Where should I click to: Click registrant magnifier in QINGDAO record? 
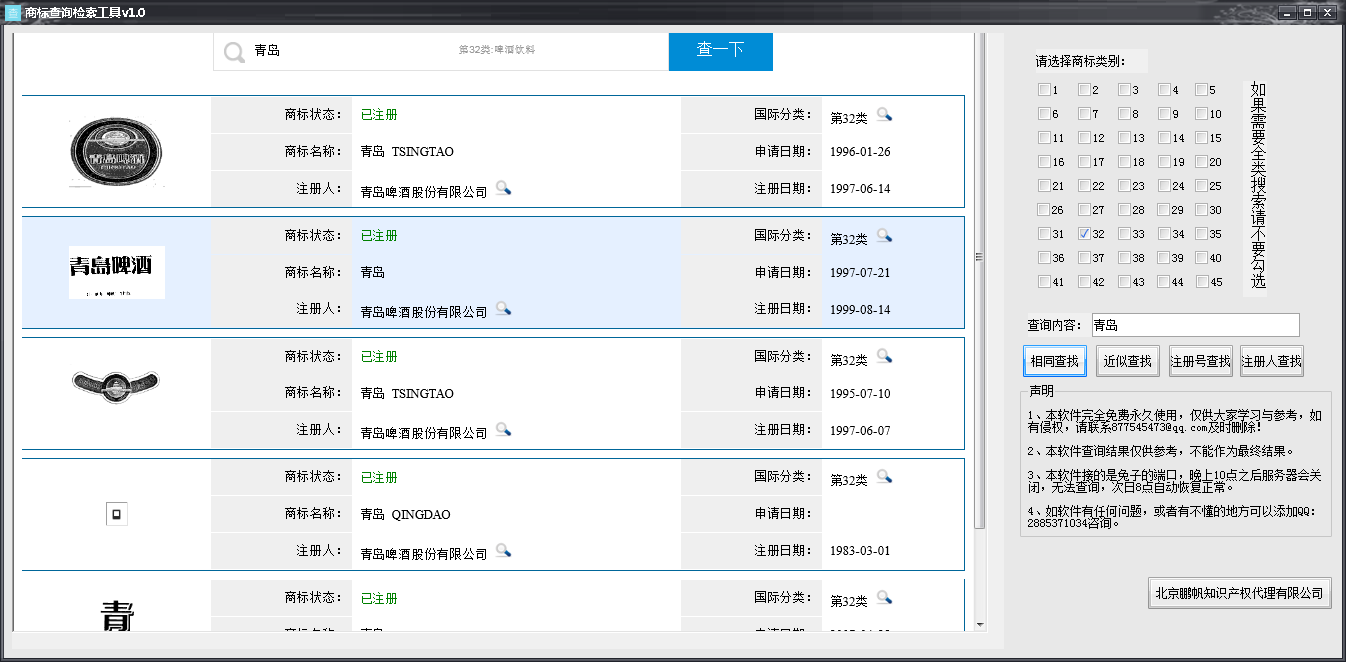[503, 551]
